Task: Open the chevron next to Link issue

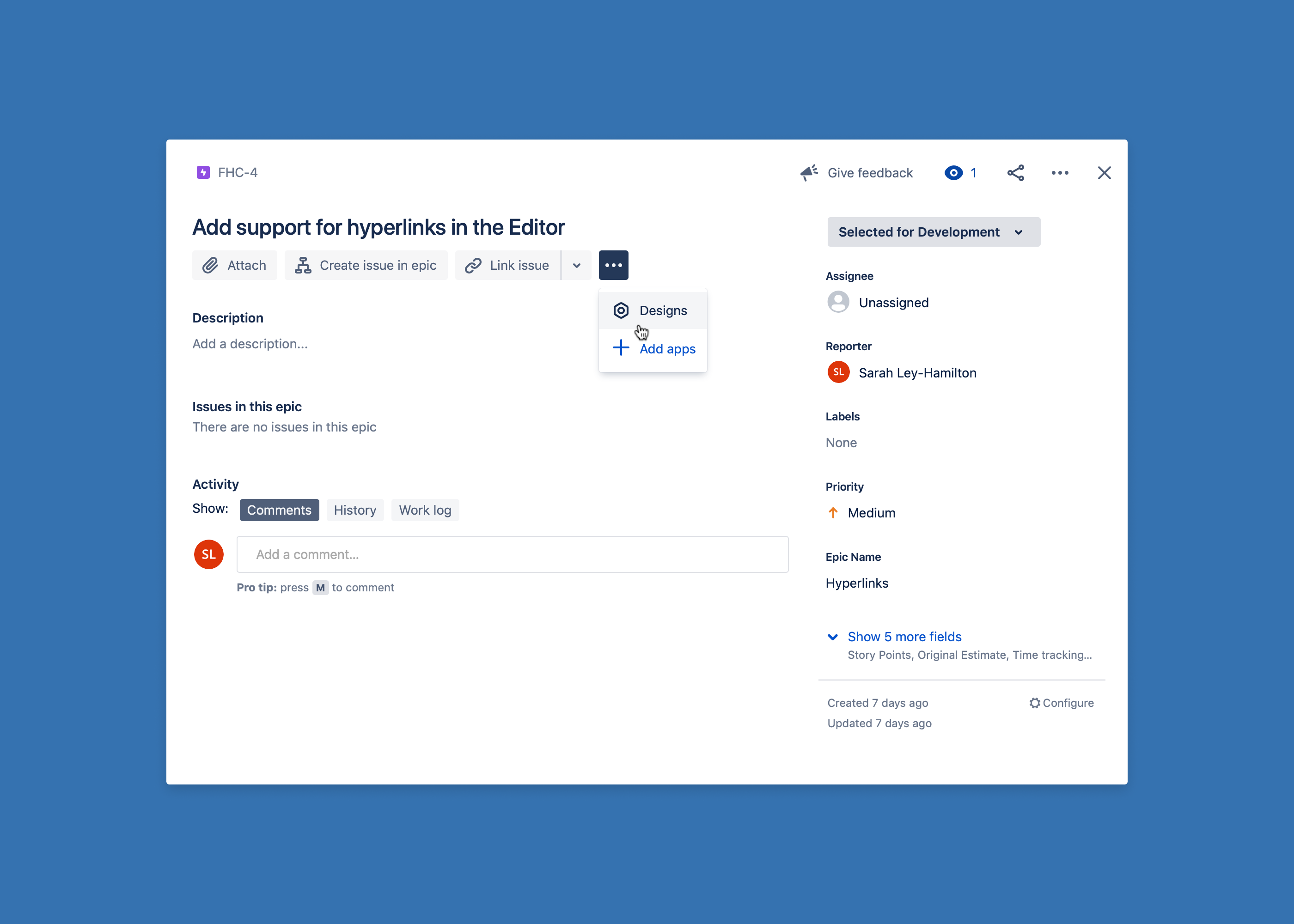Action: point(576,265)
